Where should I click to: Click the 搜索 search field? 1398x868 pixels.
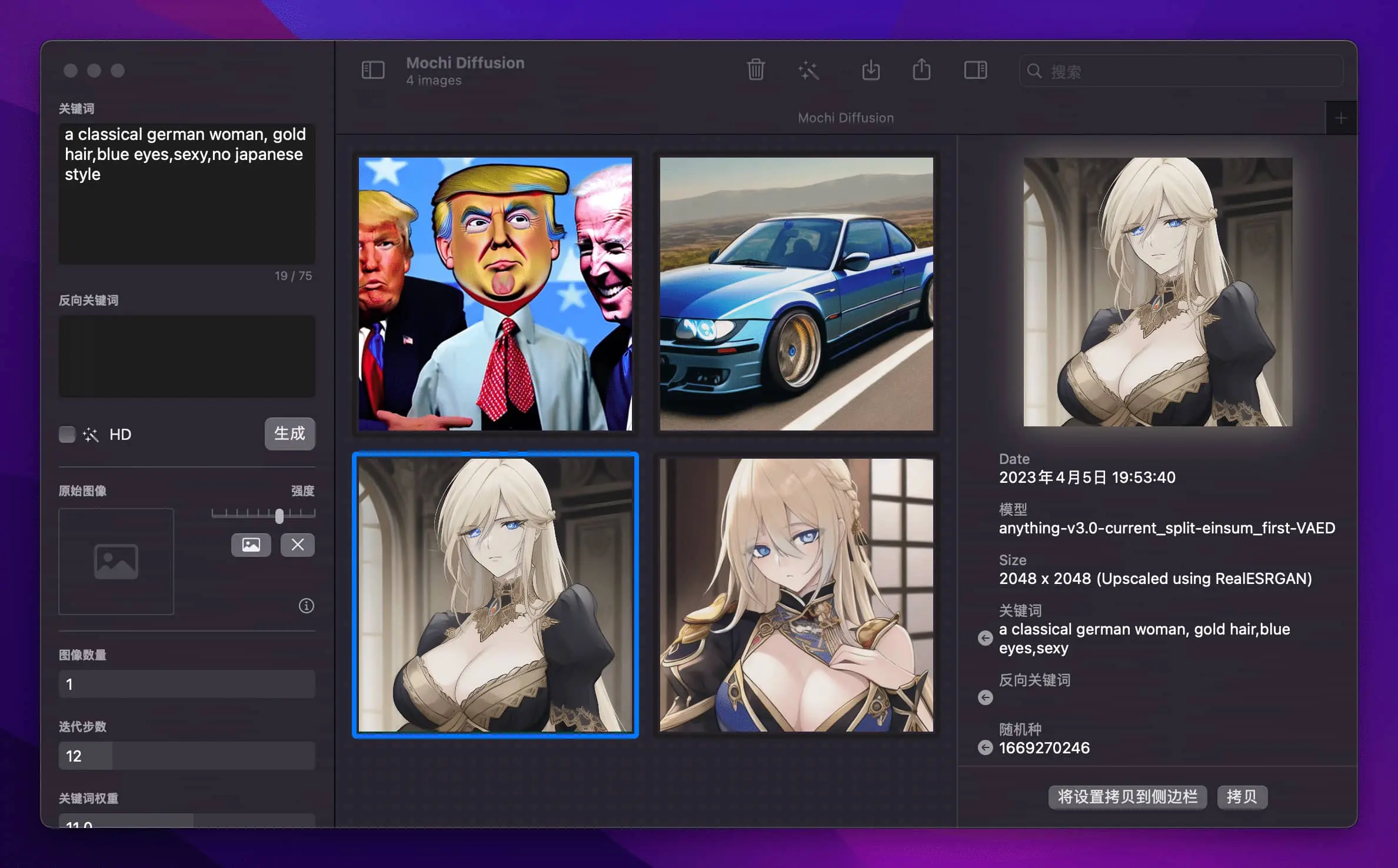[1181, 71]
